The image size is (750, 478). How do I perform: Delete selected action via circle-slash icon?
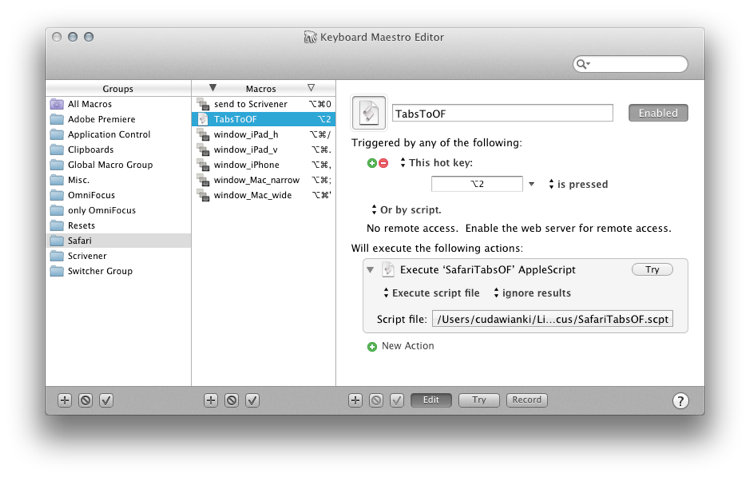click(x=376, y=400)
